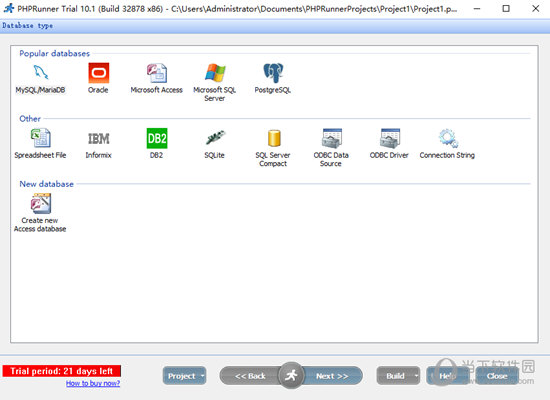The height and width of the screenshot is (400, 550).
Task: Click the MySQL/MariaDB text label
Action: coord(40,90)
